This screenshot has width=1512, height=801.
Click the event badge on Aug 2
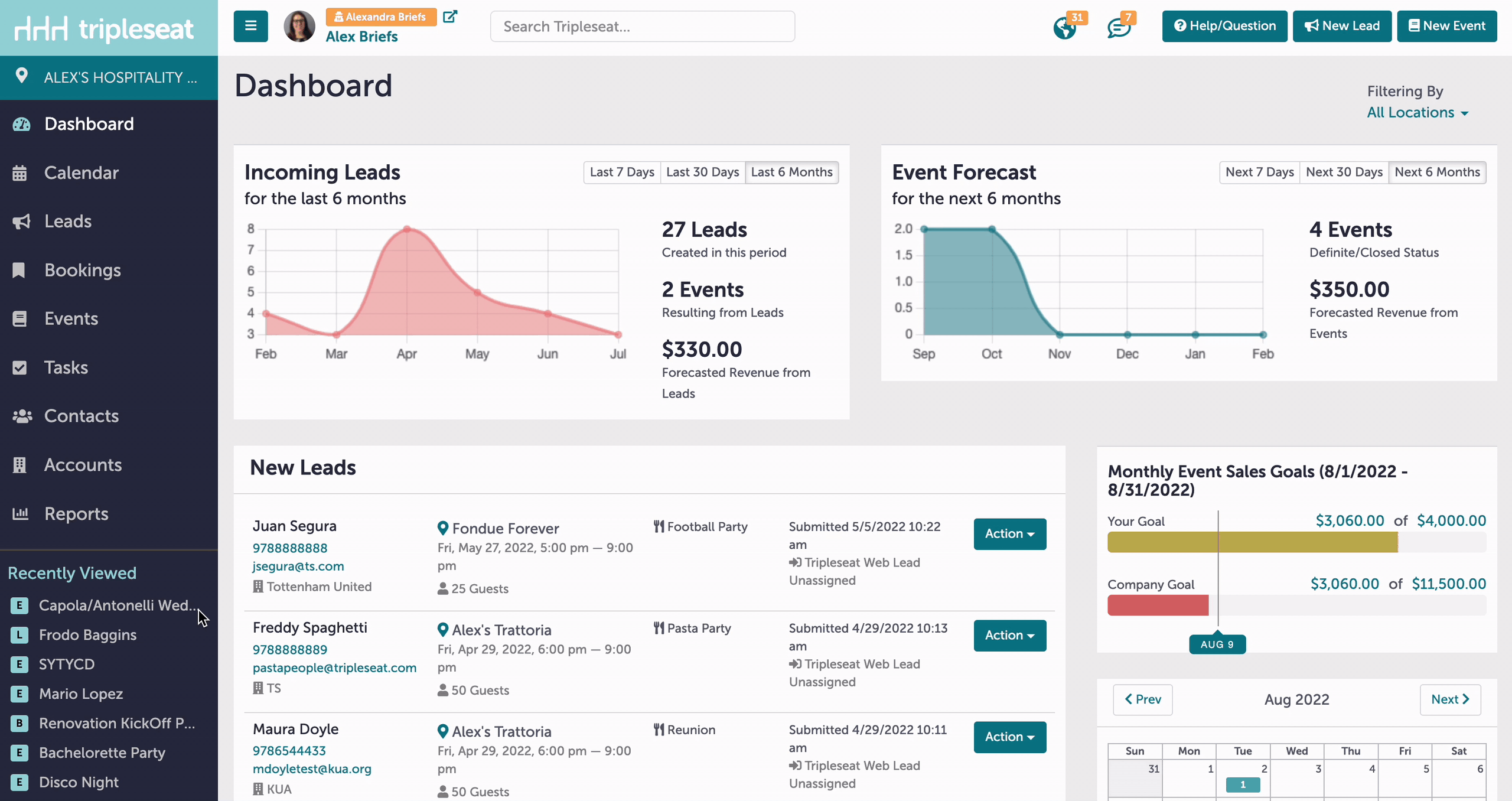tap(1243, 784)
